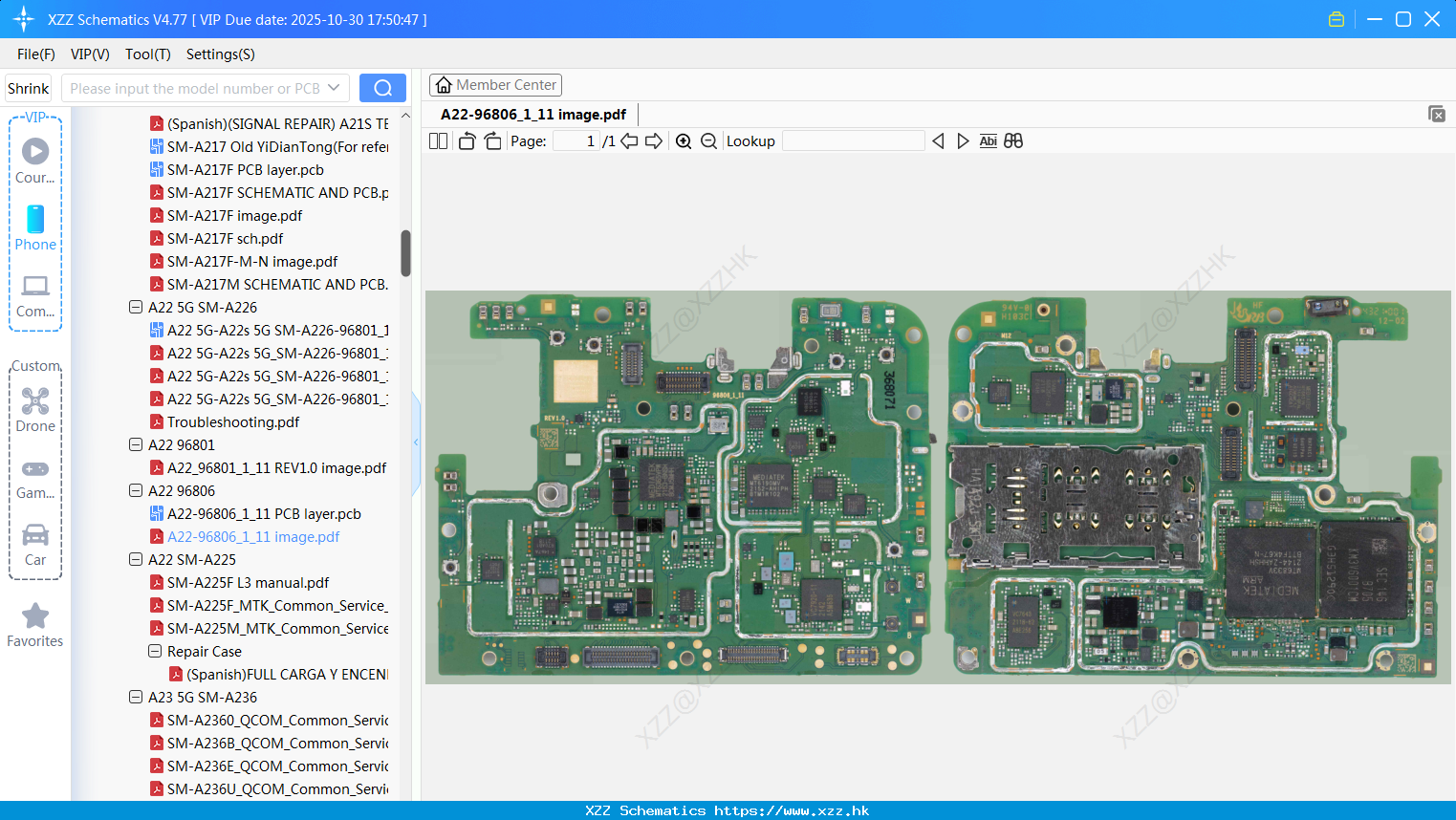Zoom in on the PDF image
Image resolution: width=1456 pixels, height=820 pixels.
pos(684,141)
